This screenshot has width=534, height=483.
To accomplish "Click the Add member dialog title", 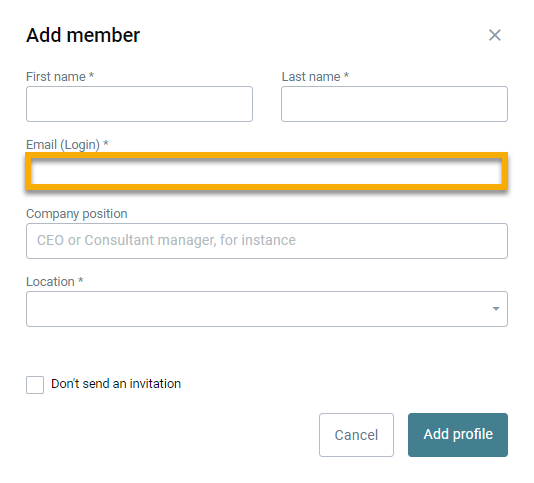I will coord(83,35).
